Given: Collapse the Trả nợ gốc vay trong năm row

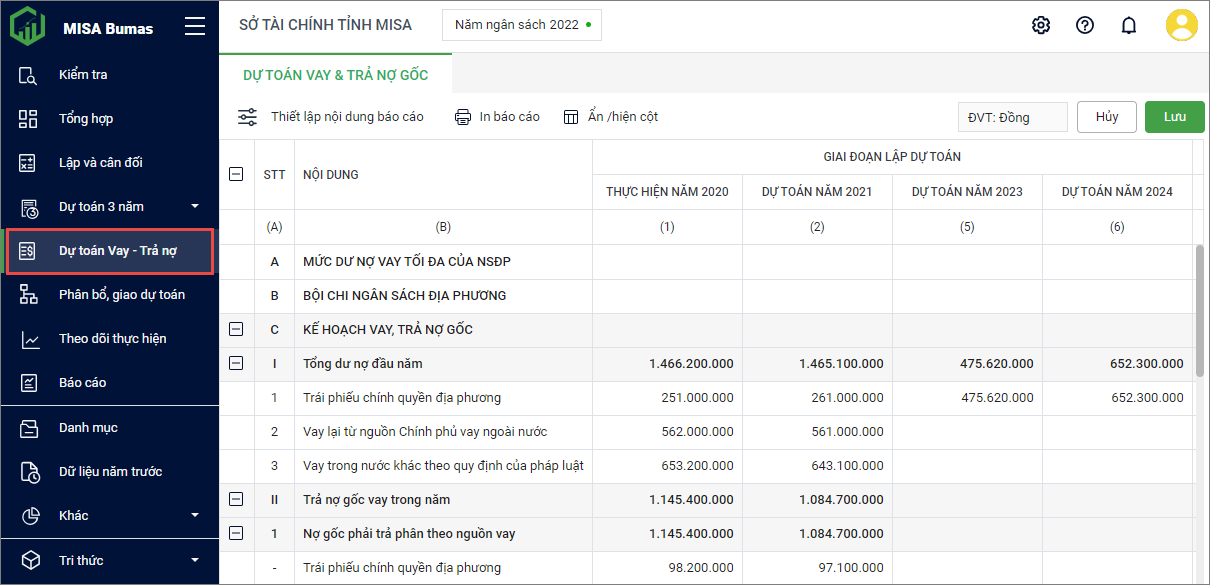Looking at the screenshot, I should point(236,499).
